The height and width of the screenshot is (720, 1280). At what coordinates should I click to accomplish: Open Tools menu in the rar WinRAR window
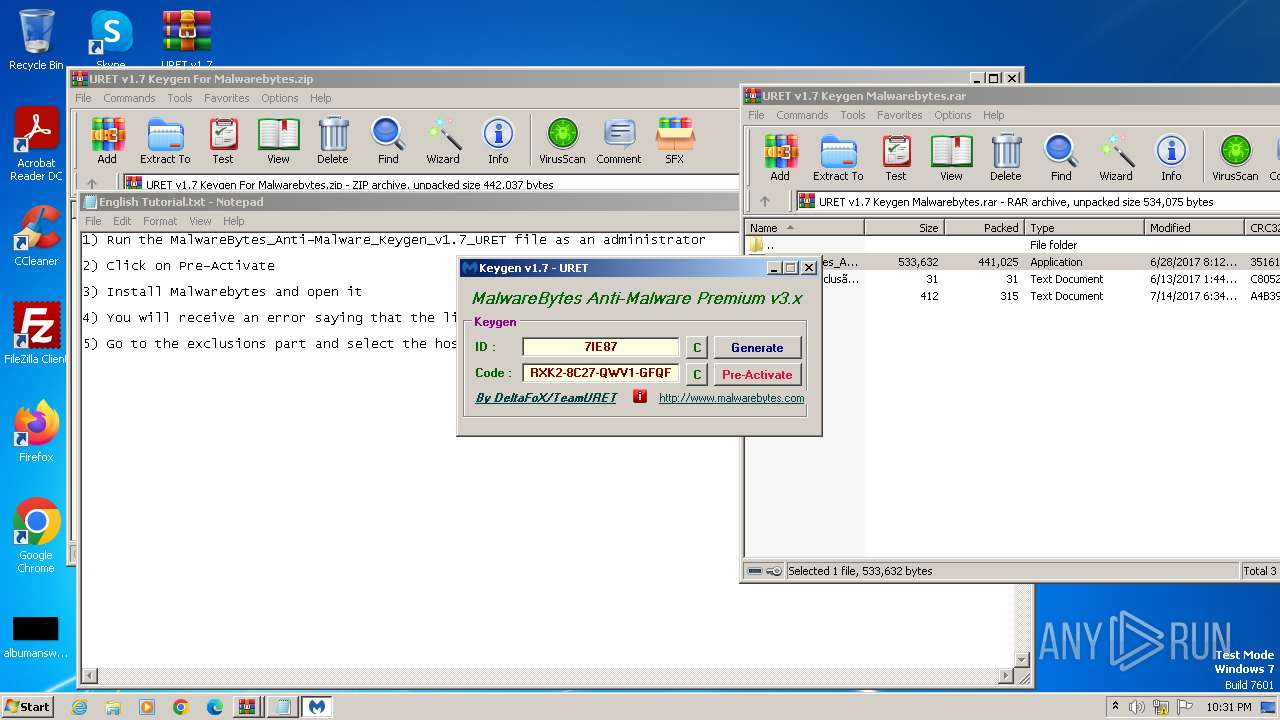pyautogui.click(x=853, y=115)
